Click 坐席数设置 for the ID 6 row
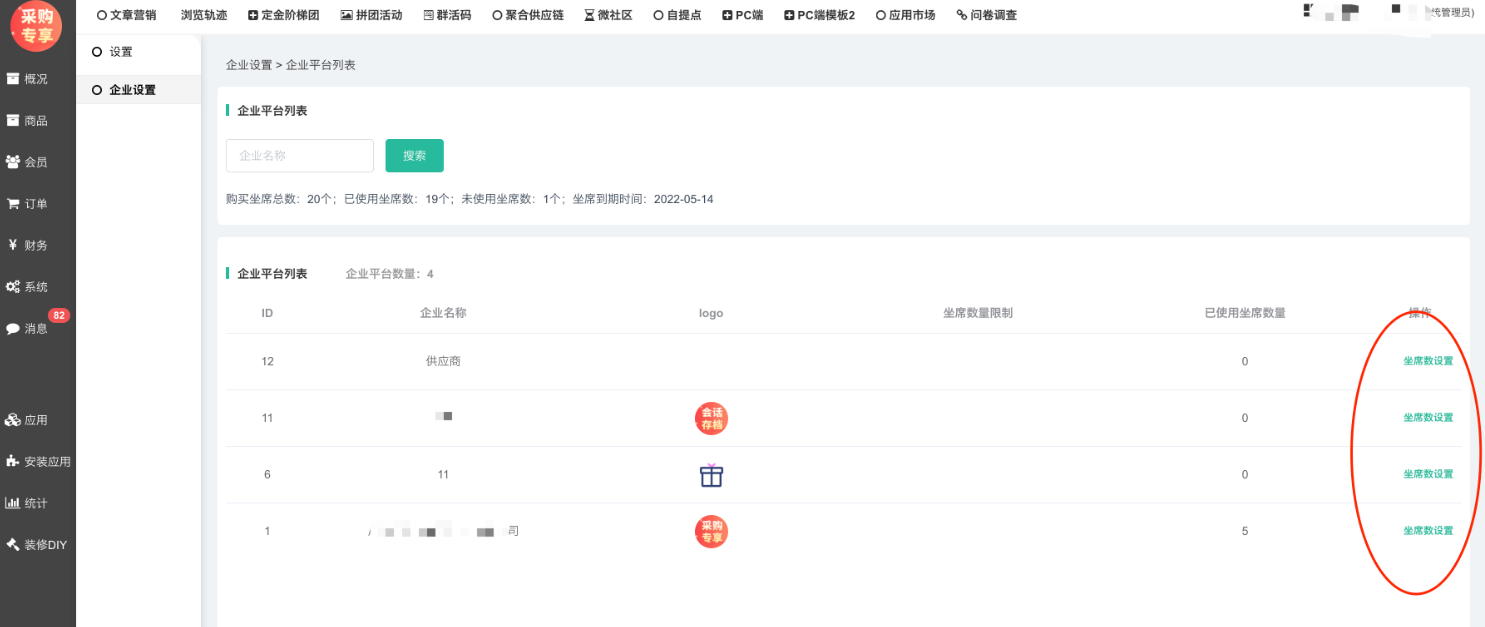Screen dimensions: 1485x627 [1427, 474]
